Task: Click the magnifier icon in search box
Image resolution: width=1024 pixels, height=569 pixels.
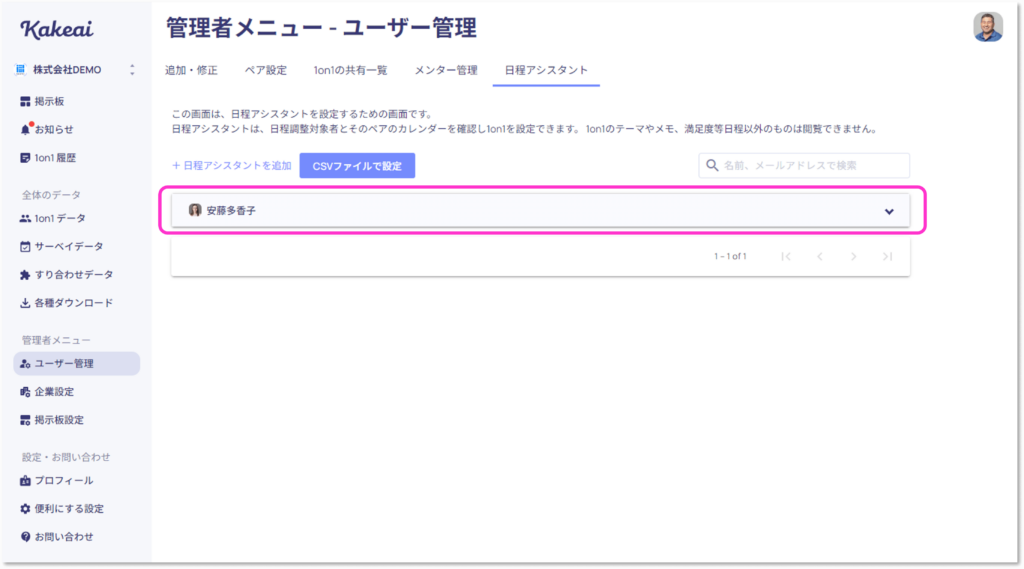Action: 712,165
